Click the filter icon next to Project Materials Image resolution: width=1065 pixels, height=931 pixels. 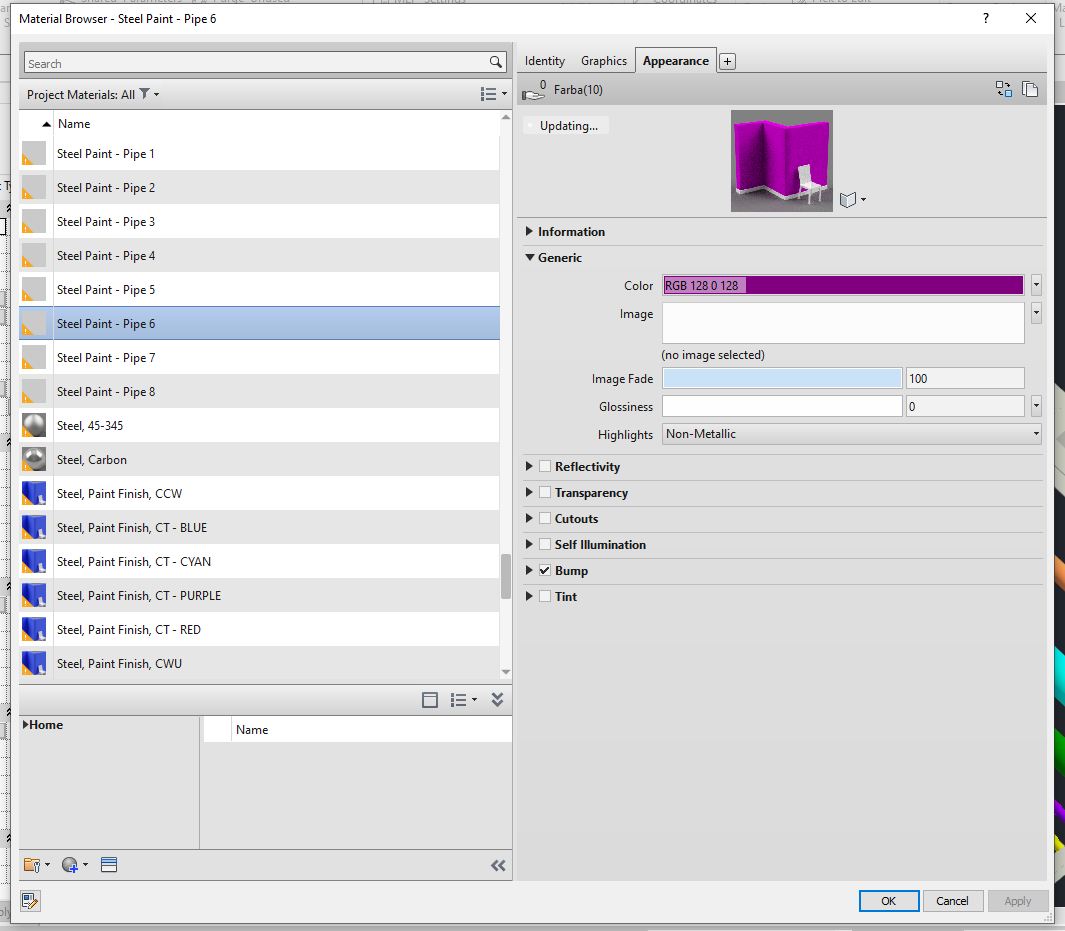pyautogui.click(x=142, y=94)
